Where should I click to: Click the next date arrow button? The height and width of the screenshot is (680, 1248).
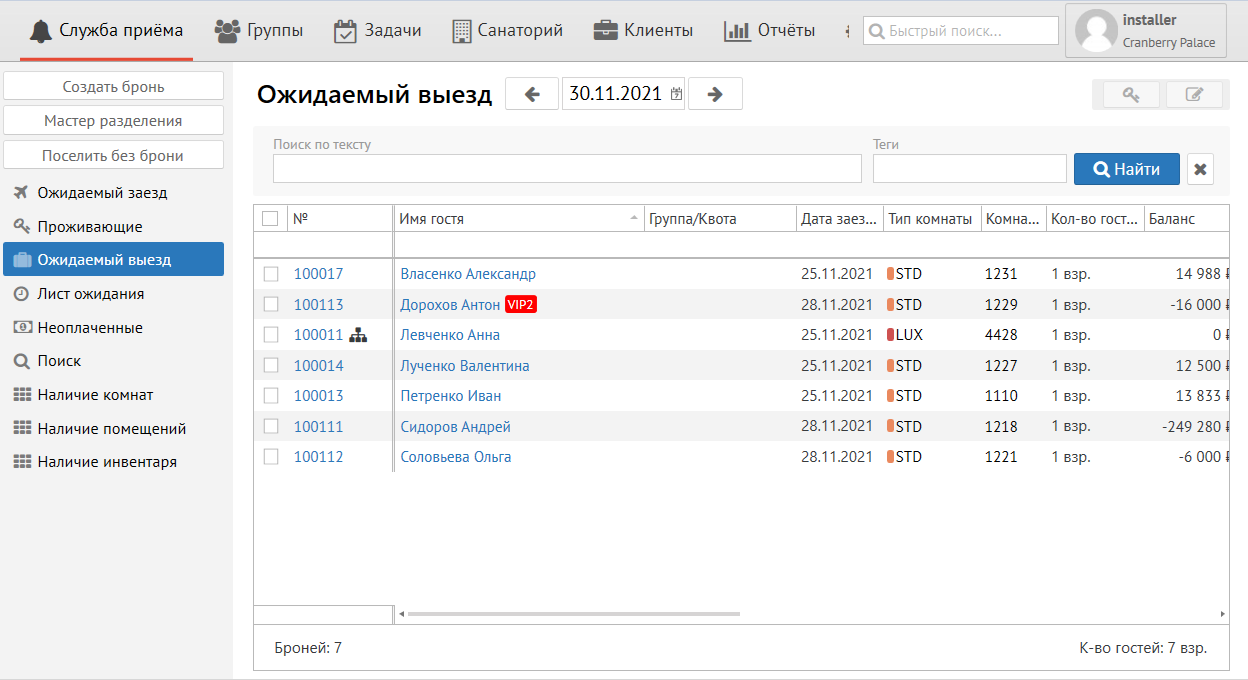click(715, 94)
